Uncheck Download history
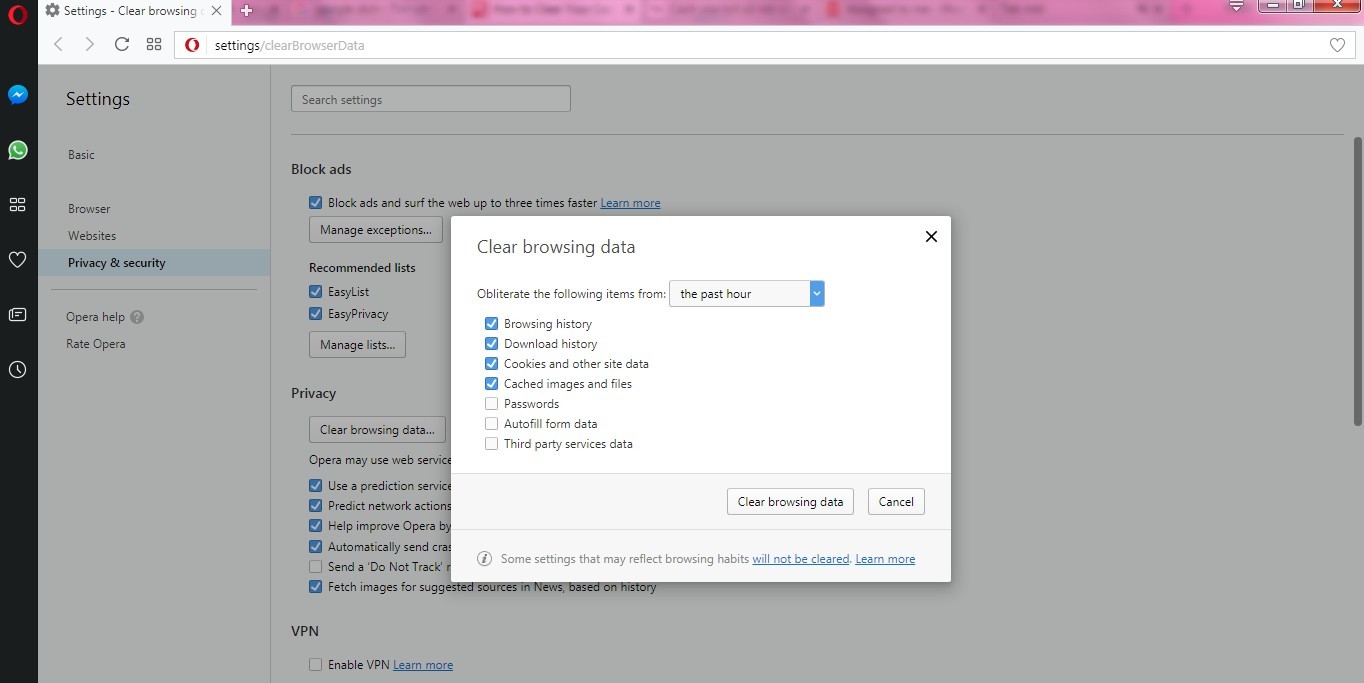Viewport: 1364px width, 683px height. [491, 344]
